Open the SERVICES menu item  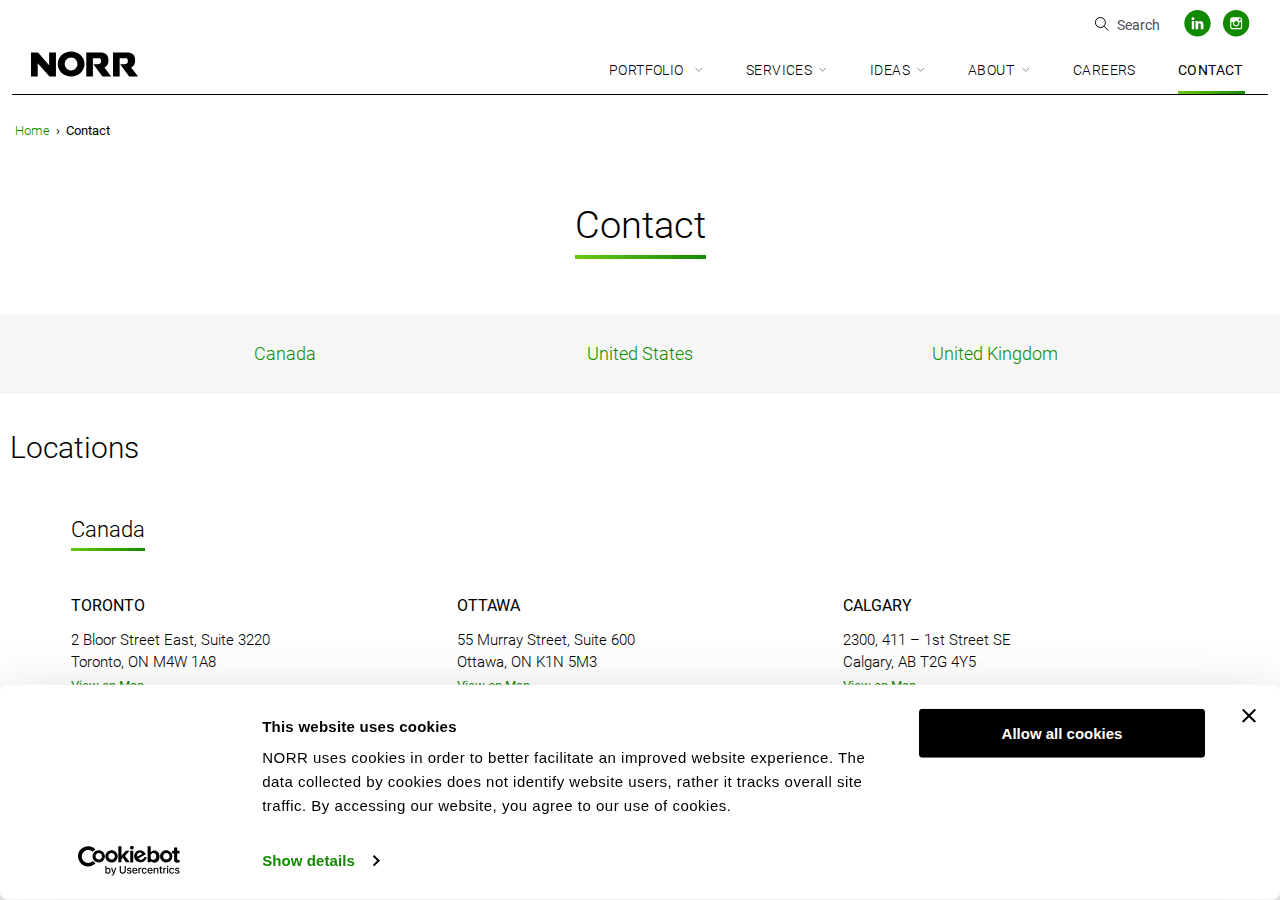[779, 70]
